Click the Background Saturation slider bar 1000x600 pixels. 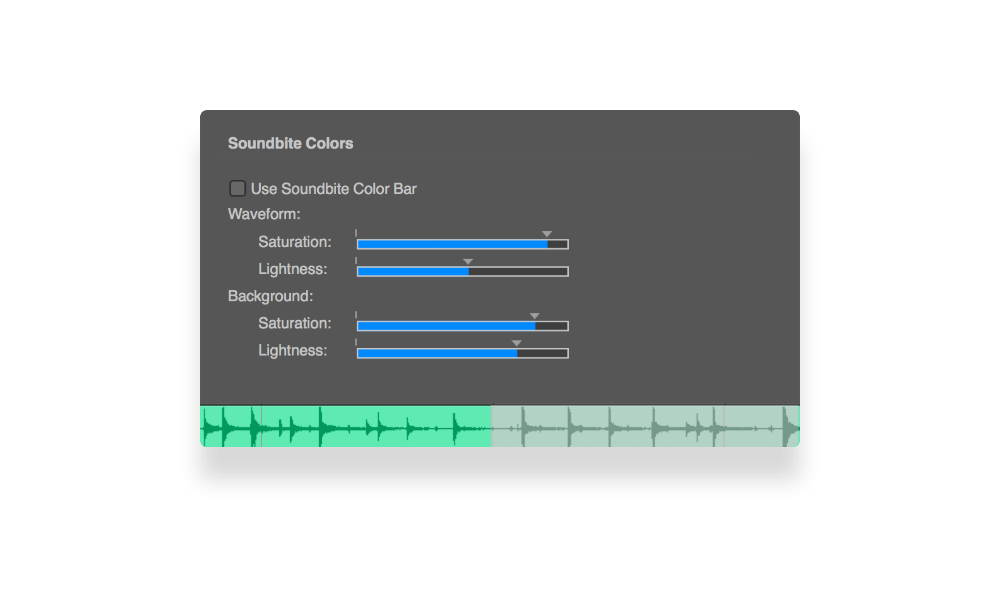pyautogui.click(x=462, y=326)
